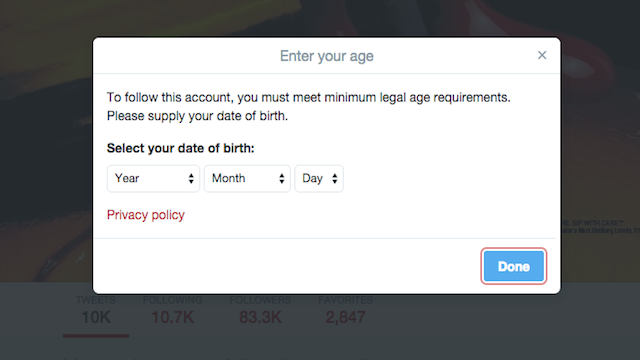The height and width of the screenshot is (360, 640).
Task: Click the dimmed header image behind dialog
Action: pos(45,122)
